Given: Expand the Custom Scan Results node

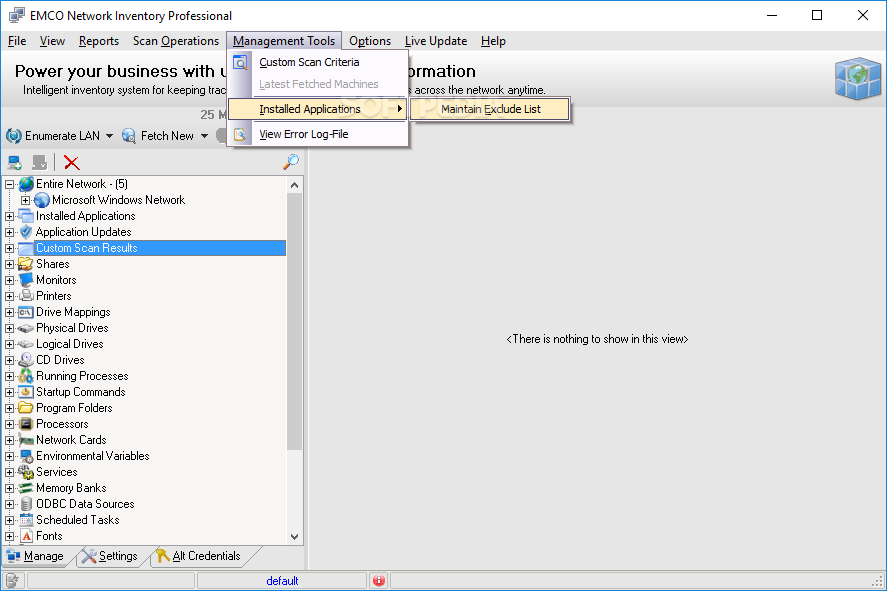Looking at the screenshot, I should [10, 248].
